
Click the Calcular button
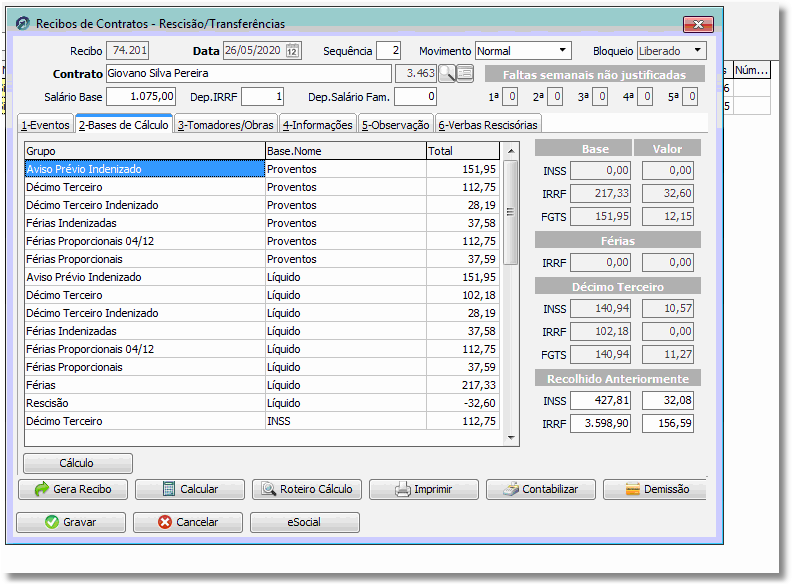(190, 489)
